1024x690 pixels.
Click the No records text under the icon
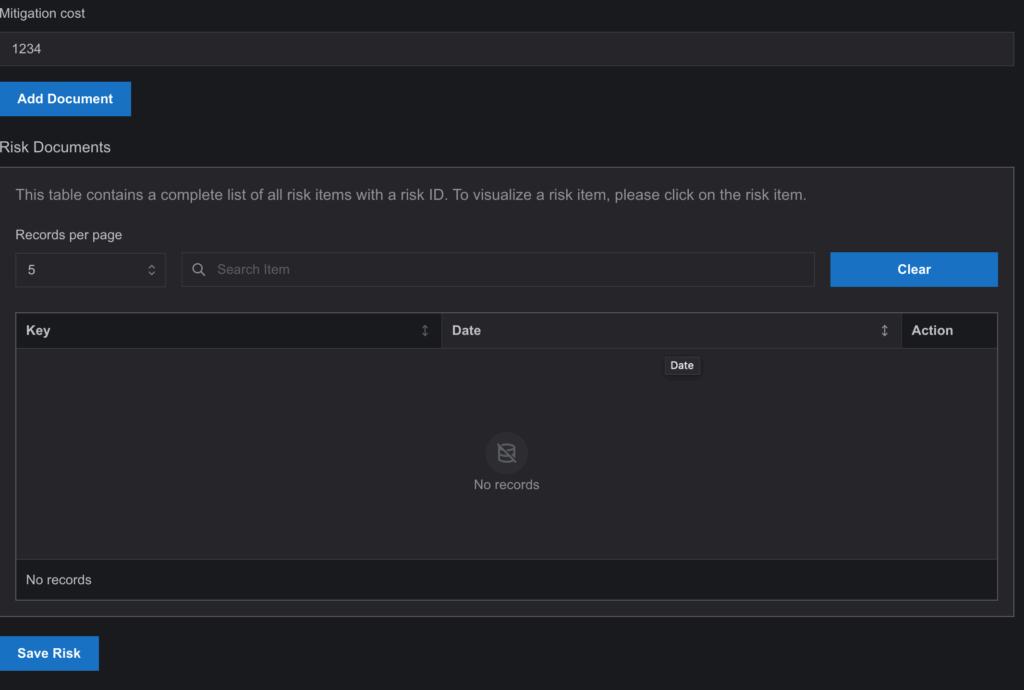click(506, 484)
